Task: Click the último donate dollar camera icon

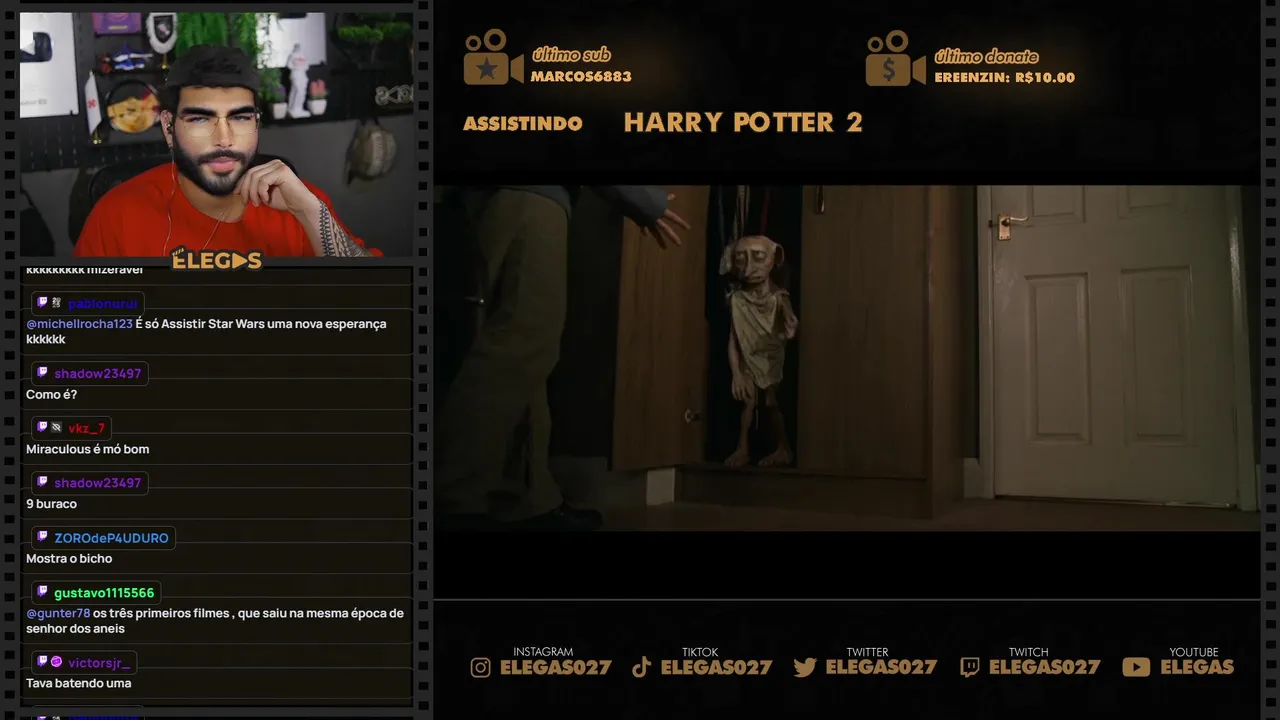Action: [895, 58]
